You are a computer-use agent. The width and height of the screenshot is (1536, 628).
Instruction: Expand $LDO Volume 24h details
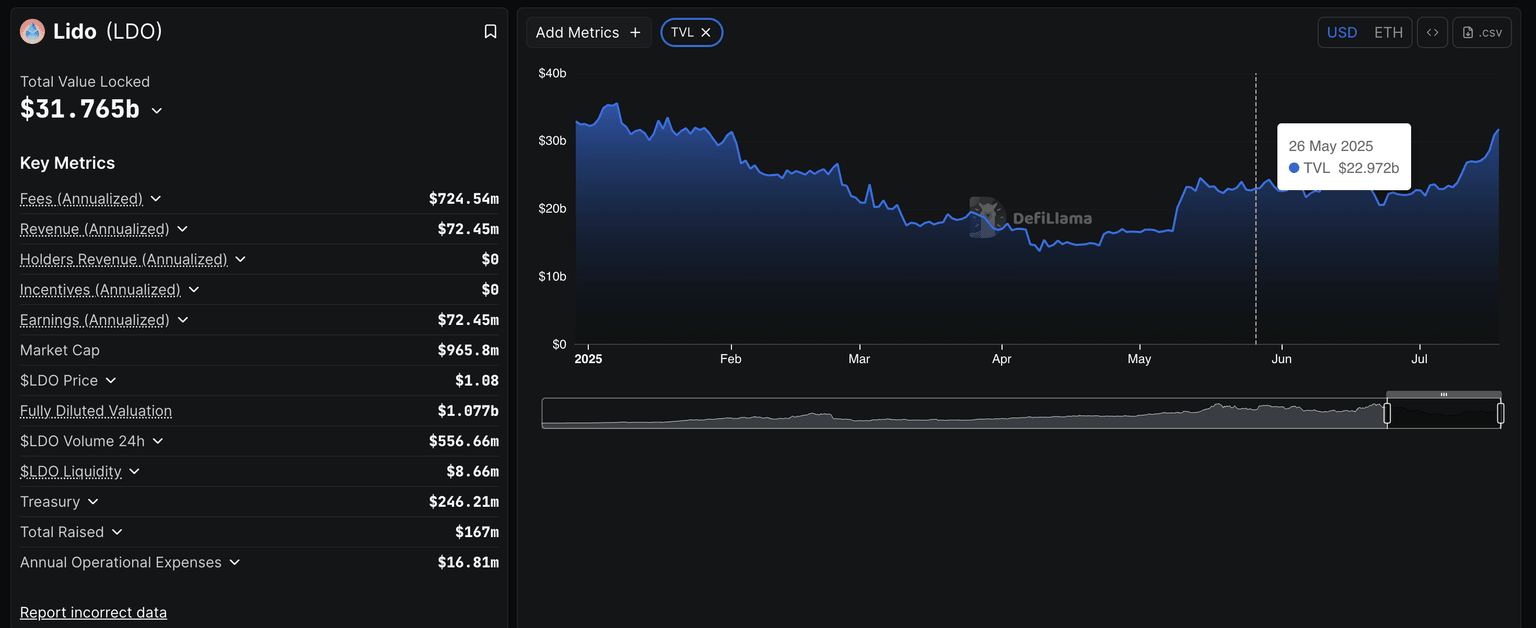(x=158, y=441)
